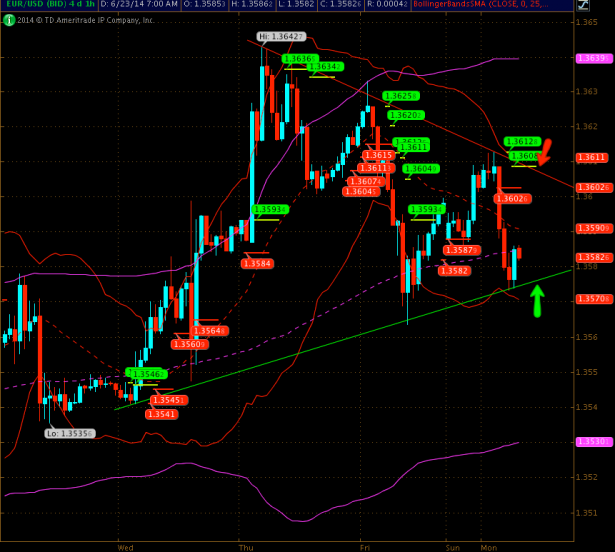Select the Hi: 1.3642 price bubble

click(x=277, y=37)
